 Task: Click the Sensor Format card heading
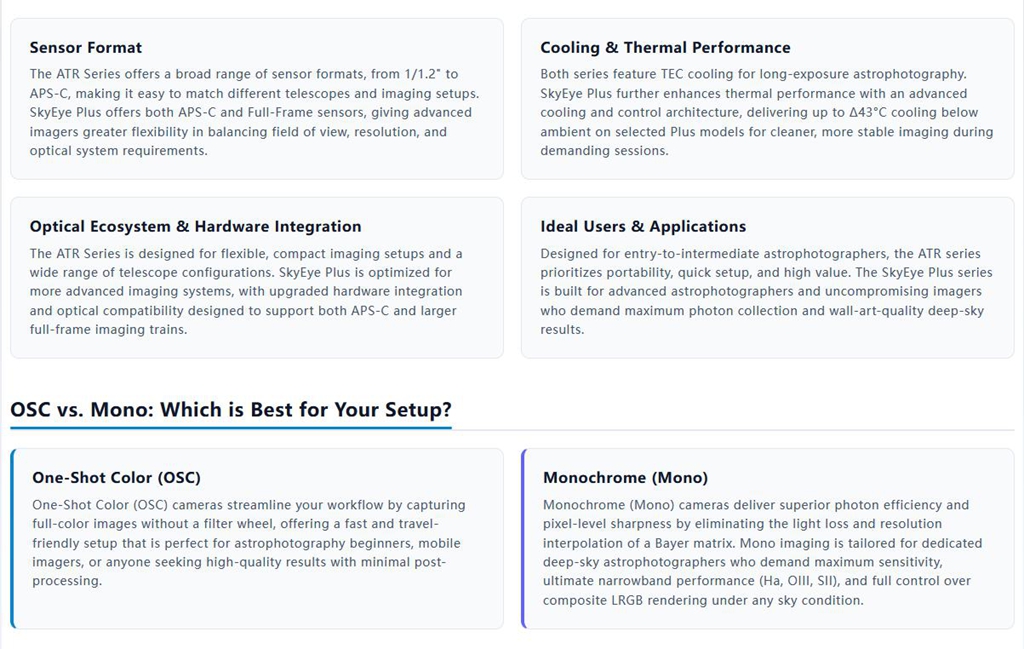point(86,48)
